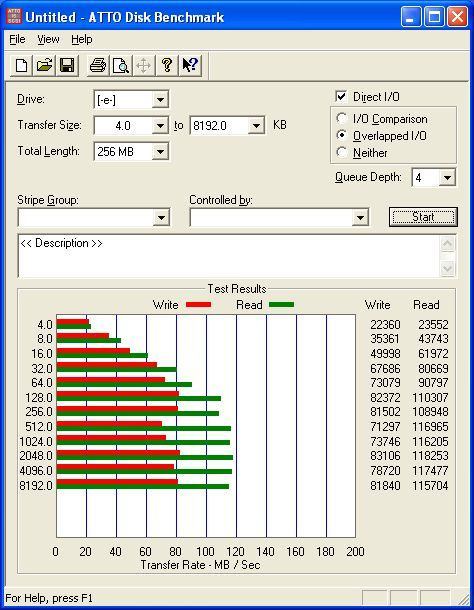Open a file with the folder icon
474x610 pixels.
44,65
